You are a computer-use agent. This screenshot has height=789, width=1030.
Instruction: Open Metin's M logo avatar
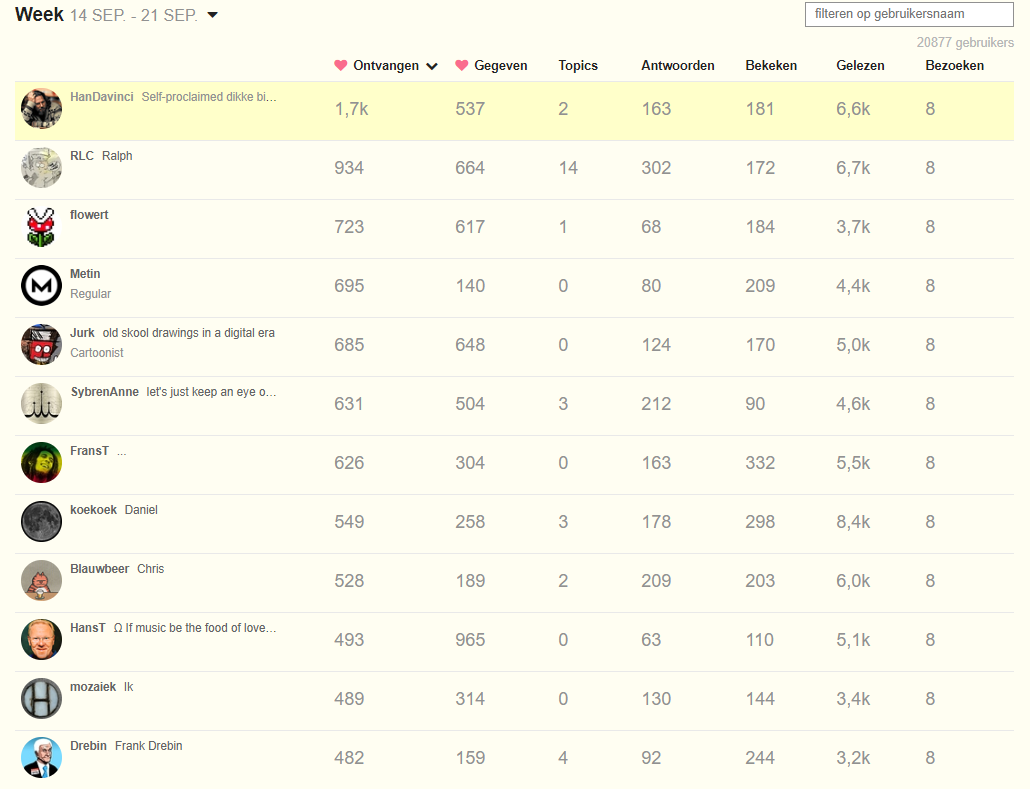(x=41, y=286)
